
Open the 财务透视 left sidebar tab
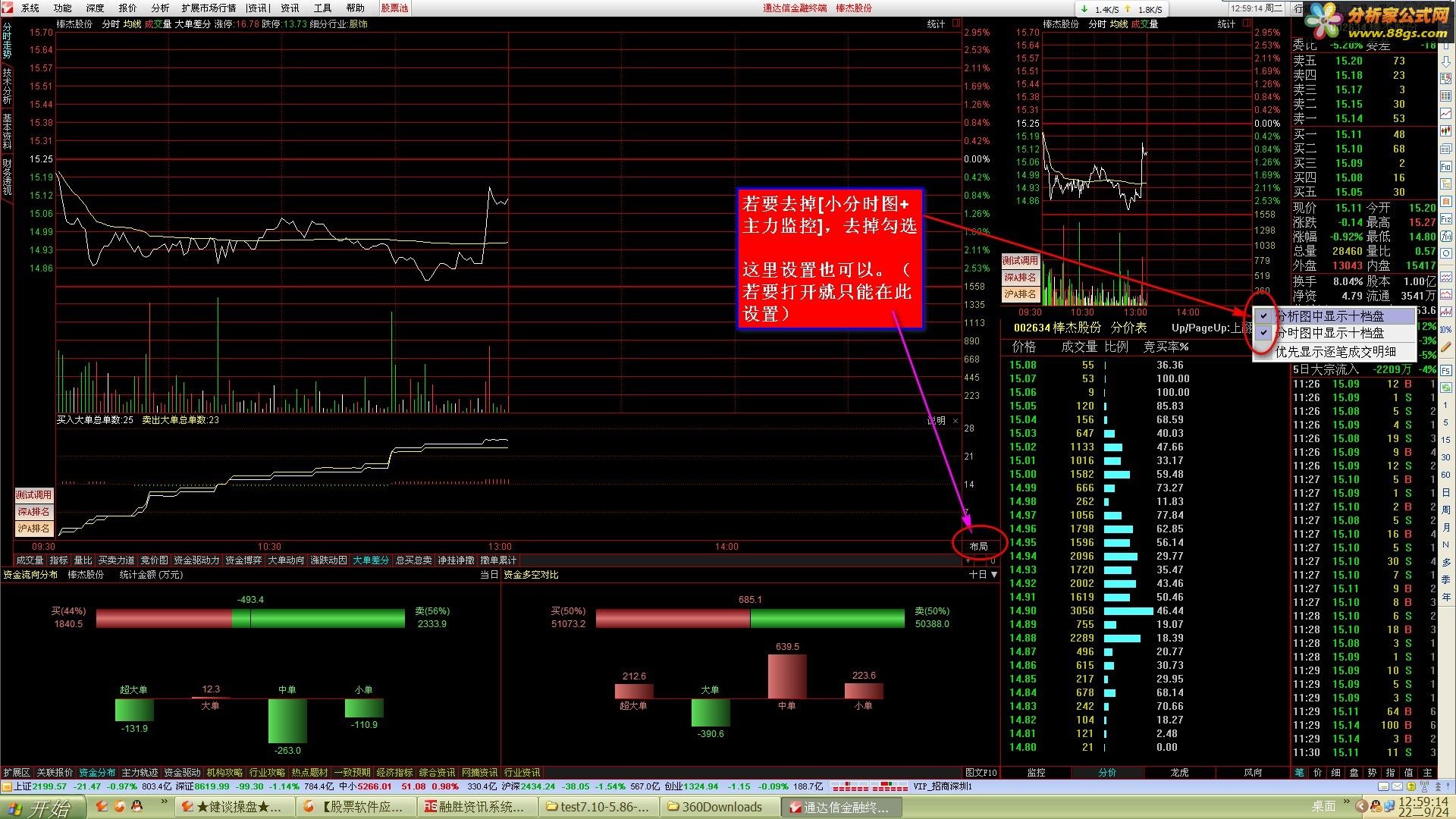(x=7, y=176)
